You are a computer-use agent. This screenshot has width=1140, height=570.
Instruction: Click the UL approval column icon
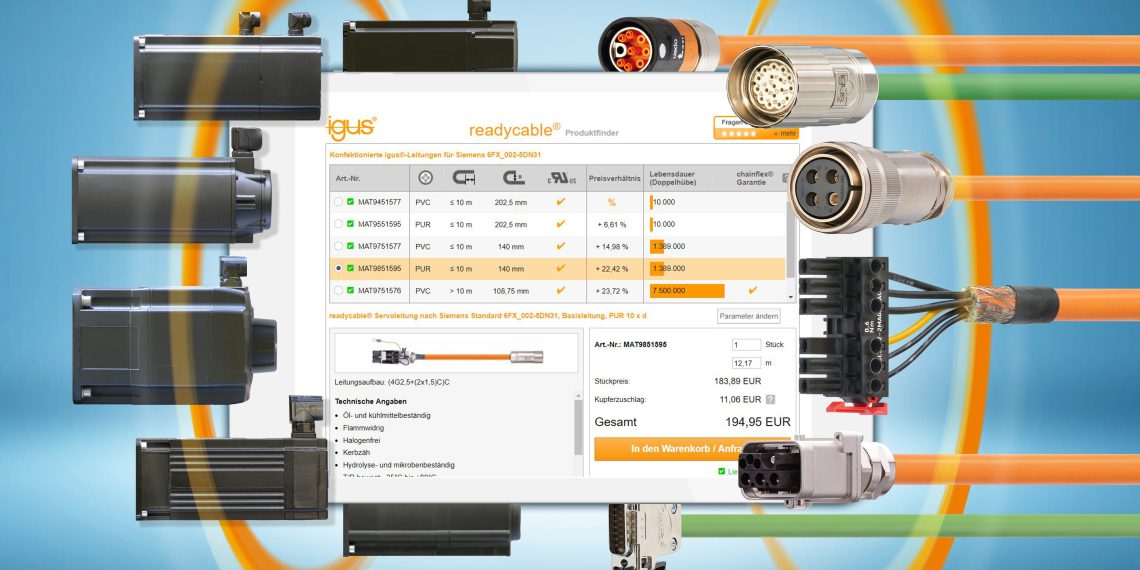561,178
